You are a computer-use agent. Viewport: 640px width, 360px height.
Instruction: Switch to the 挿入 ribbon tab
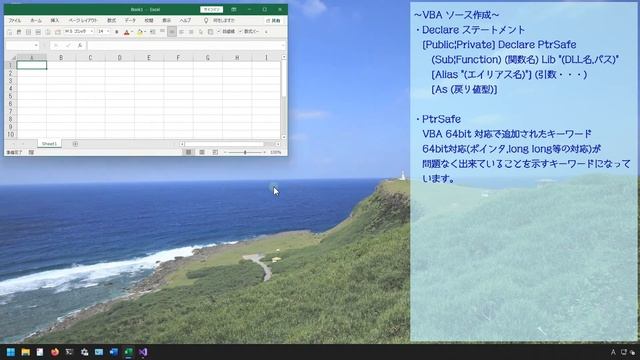coord(55,20)
